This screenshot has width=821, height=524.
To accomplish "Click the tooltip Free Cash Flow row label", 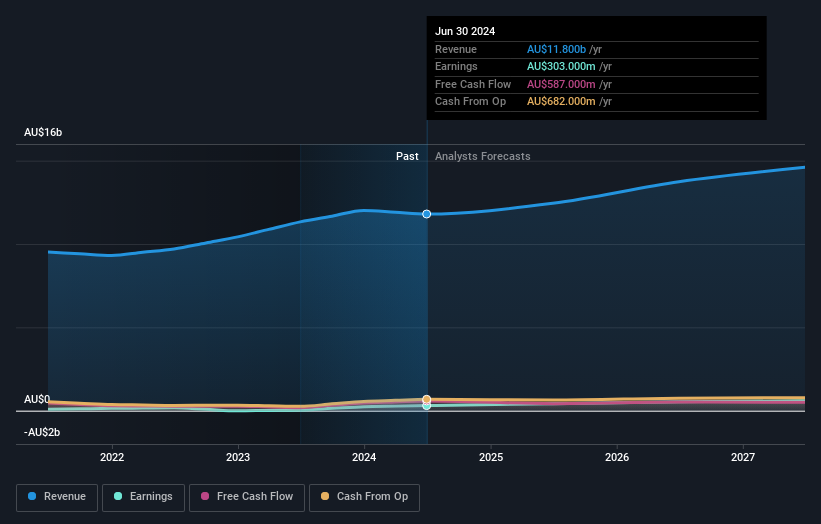I will coord(473,84).
